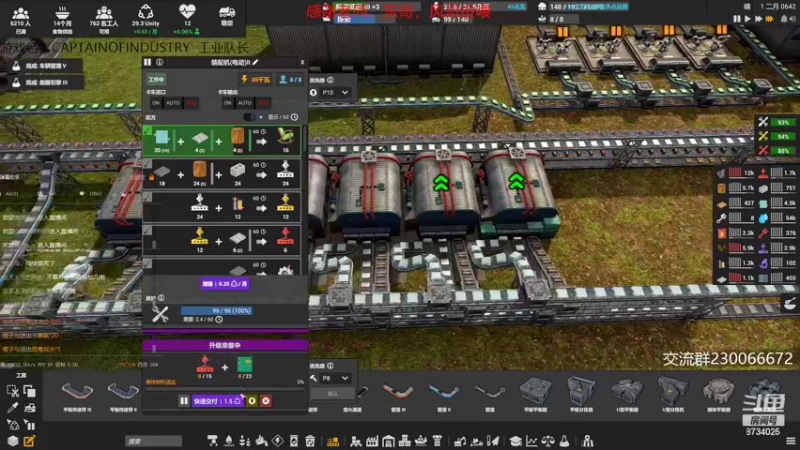Screen dimensions: 800x450
Task: Close the assembler panel with X
Action: point(302,62)
